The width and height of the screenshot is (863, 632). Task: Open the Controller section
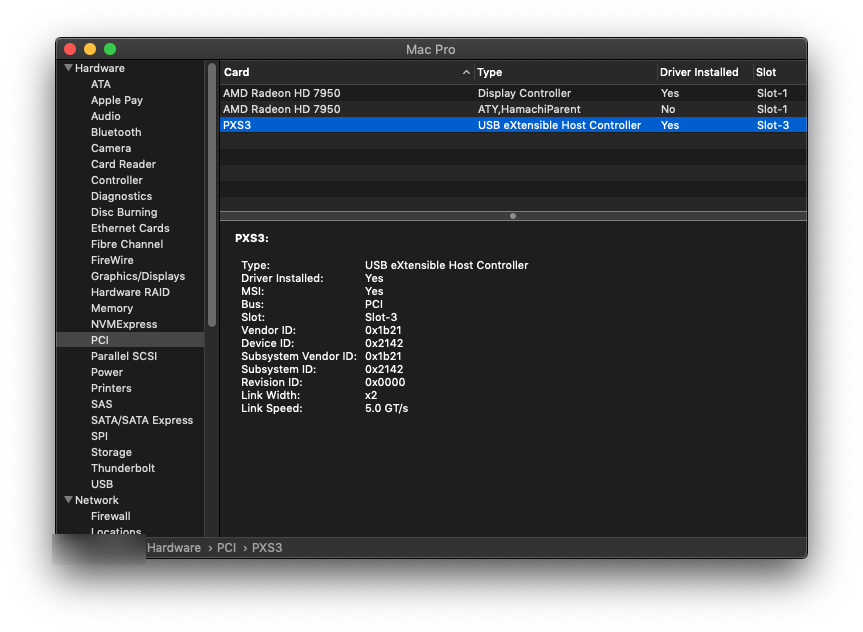[117, 180]
